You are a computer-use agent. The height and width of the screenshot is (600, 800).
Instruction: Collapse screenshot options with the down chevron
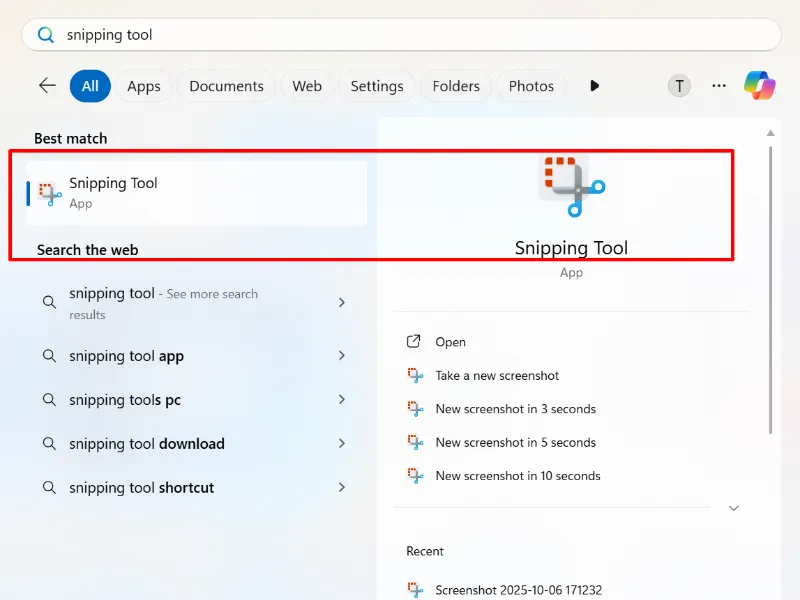pyautogui.click(x=732, y=508)
